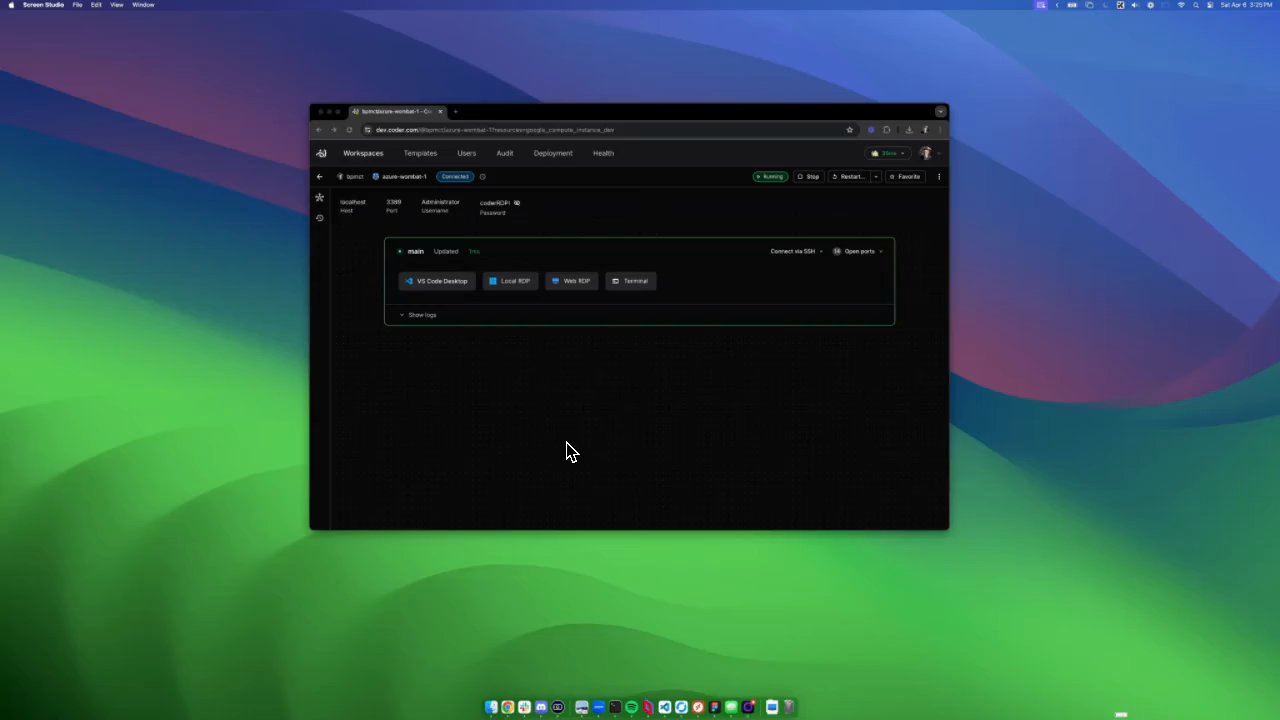Expand the Open ports dropdown
The image size is (1280, 720).
858,252
